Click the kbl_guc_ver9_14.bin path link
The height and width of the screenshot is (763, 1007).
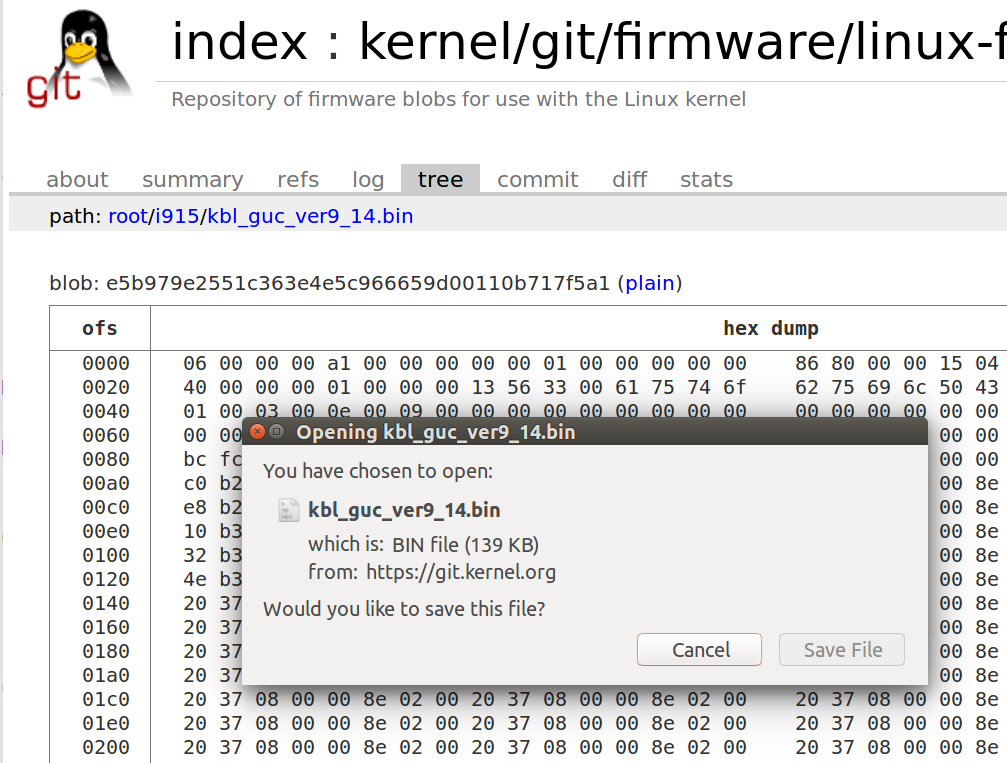point(308,215)
